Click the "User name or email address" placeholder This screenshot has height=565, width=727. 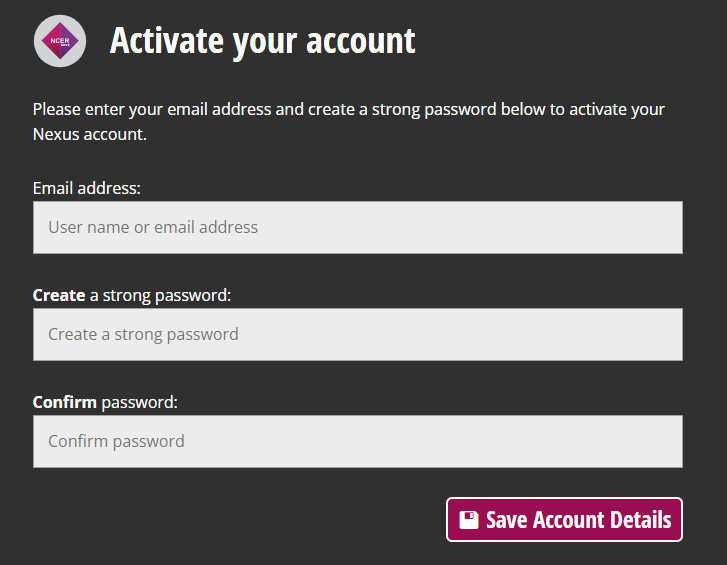click(153, 227)
